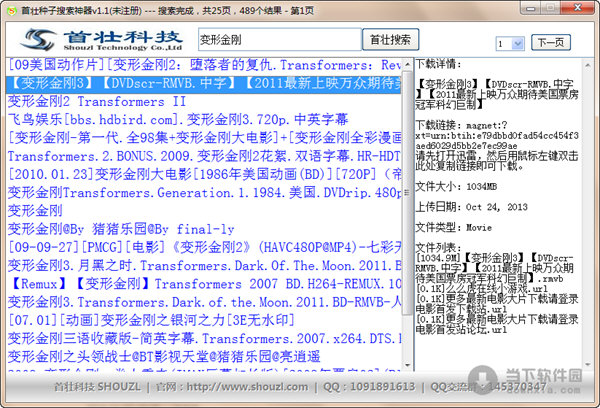Click the 下载详情 heading
600x408 pixels.
438,64
